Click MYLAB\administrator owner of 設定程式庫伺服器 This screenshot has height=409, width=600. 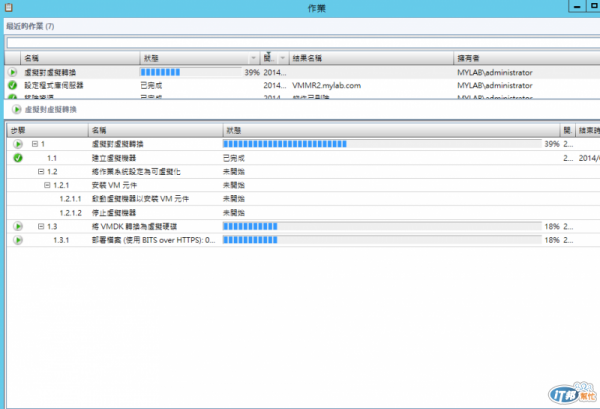click(x=495, y=85)
